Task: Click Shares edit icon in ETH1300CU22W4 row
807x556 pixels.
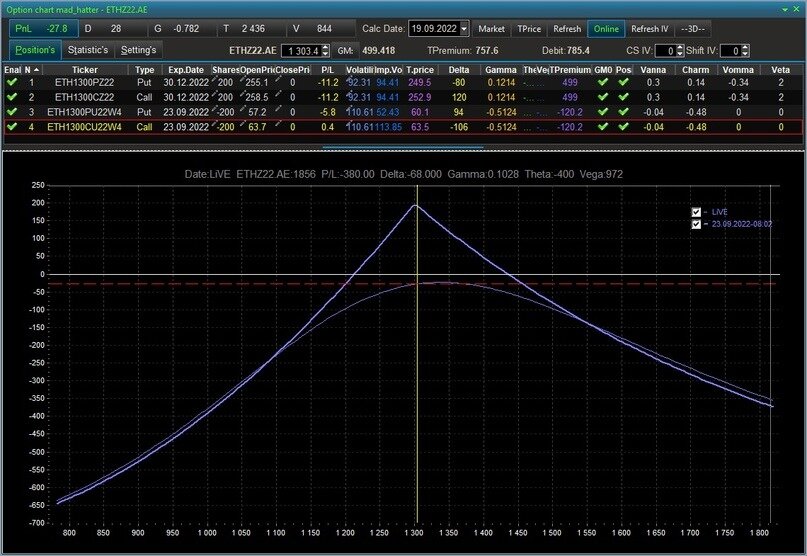Action: 215,124
